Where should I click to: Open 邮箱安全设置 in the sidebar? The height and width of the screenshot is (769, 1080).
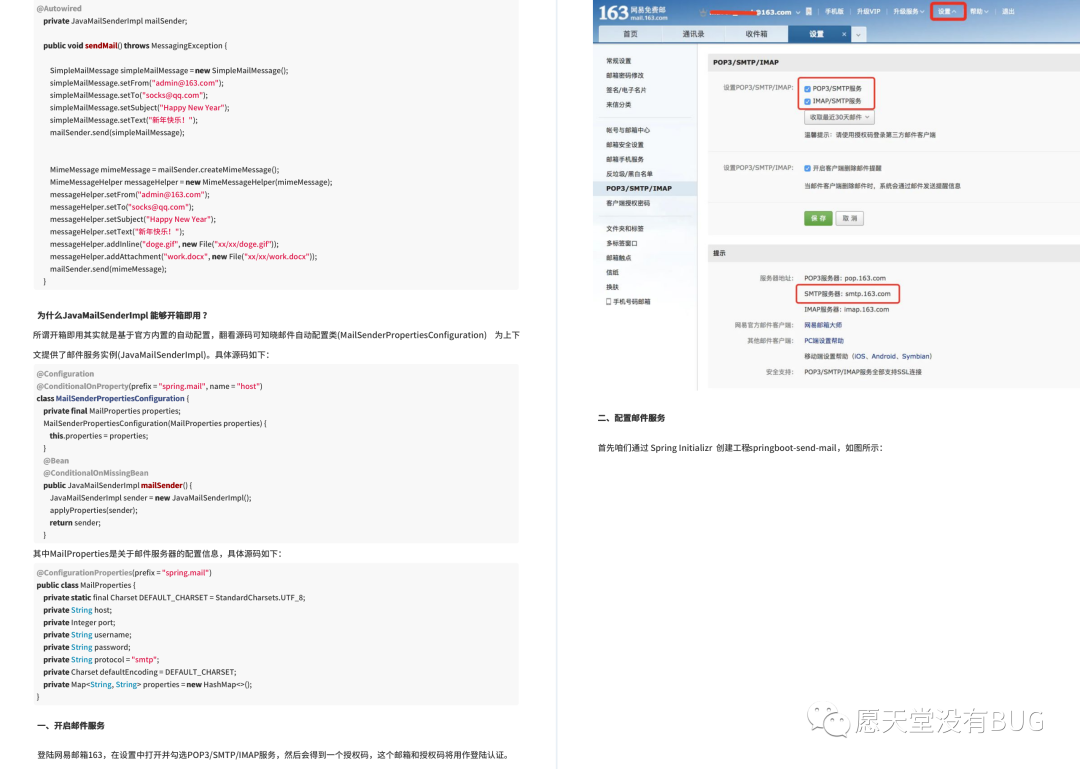tap(625, 145)
